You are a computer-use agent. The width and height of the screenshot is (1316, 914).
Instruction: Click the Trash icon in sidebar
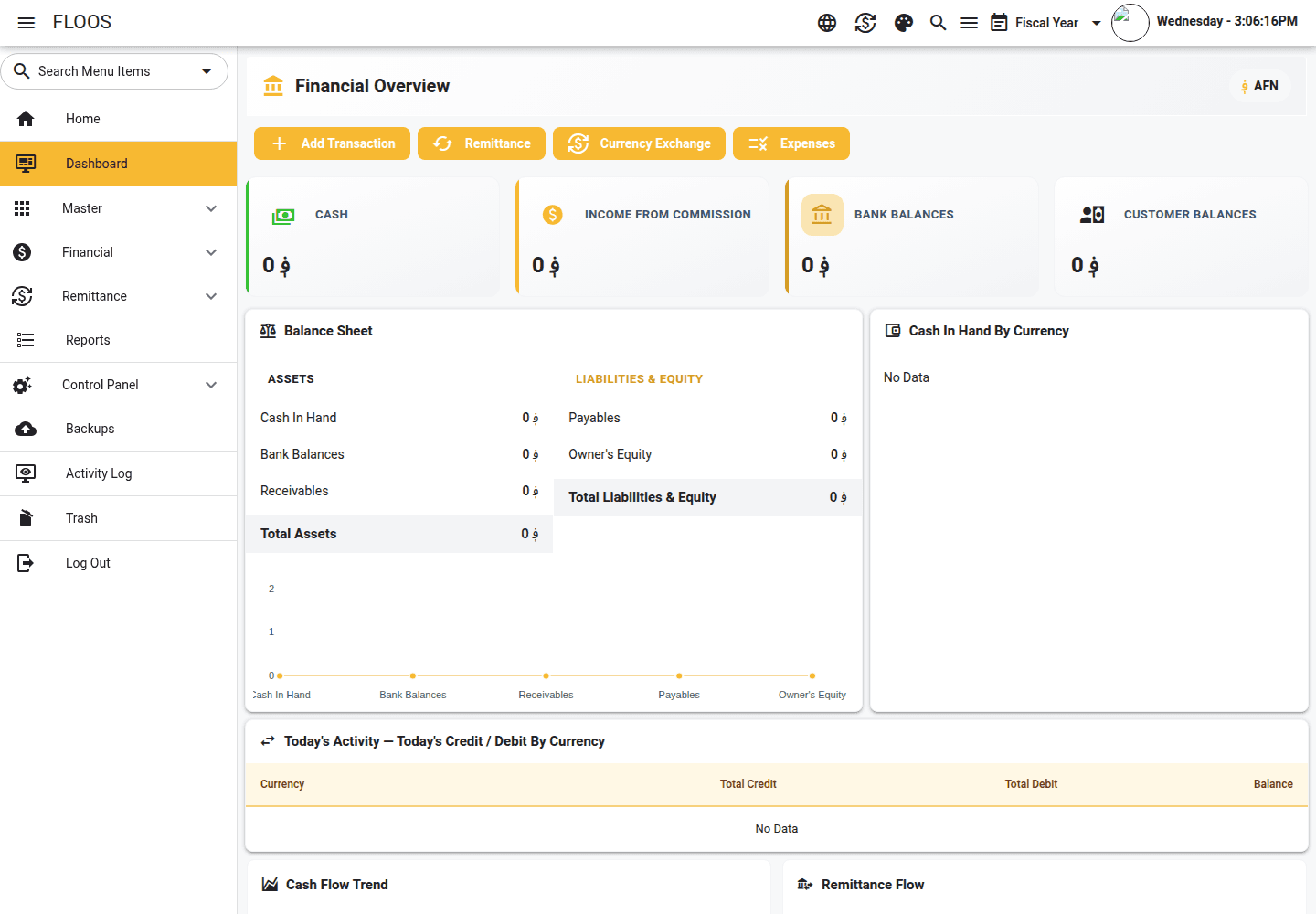[x=26, y=518]
